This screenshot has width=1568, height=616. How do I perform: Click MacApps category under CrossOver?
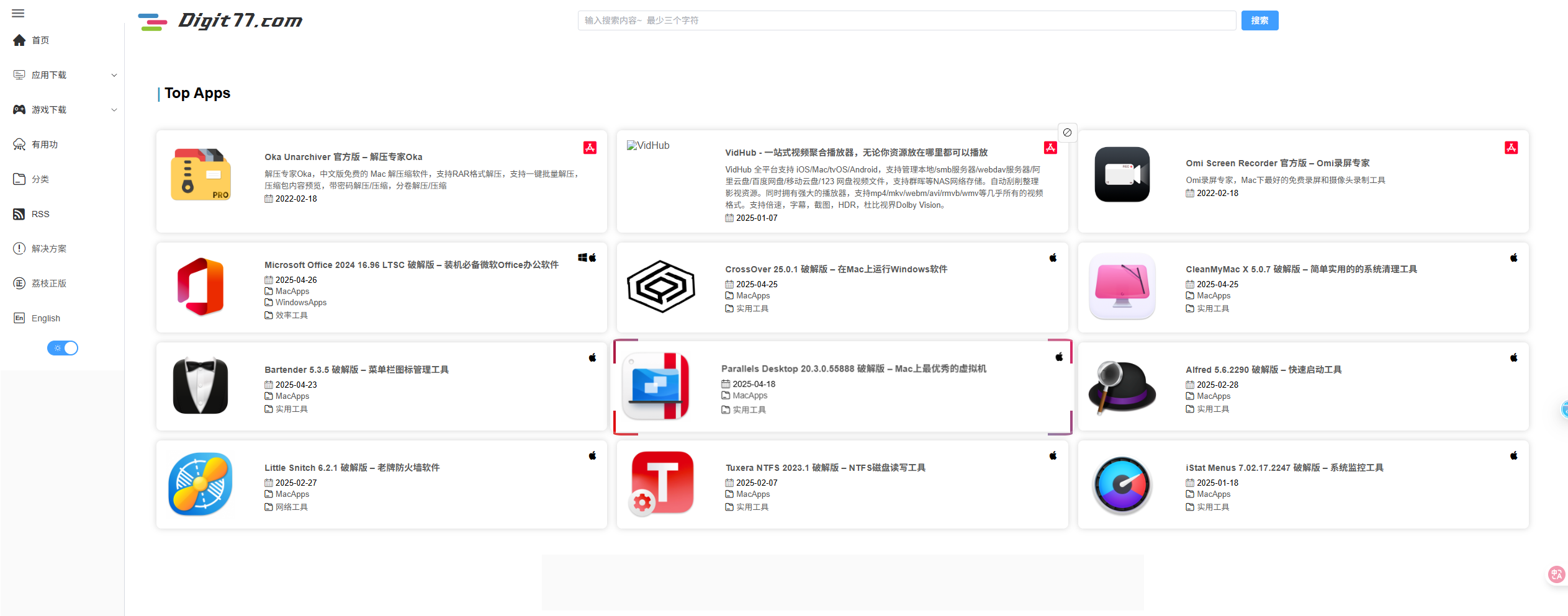pyautogui.click(x=753, y=296)
